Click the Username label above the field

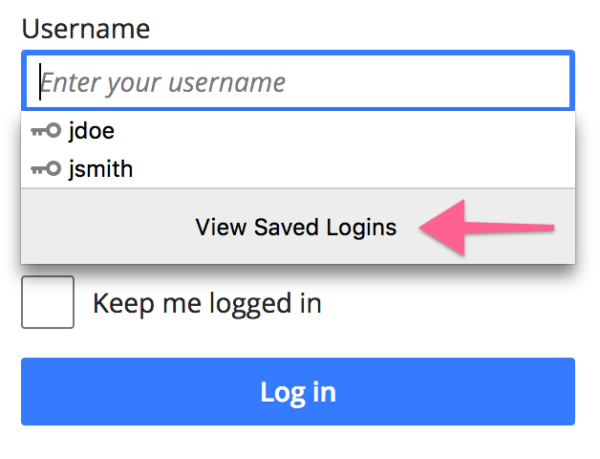click(86, 29)
